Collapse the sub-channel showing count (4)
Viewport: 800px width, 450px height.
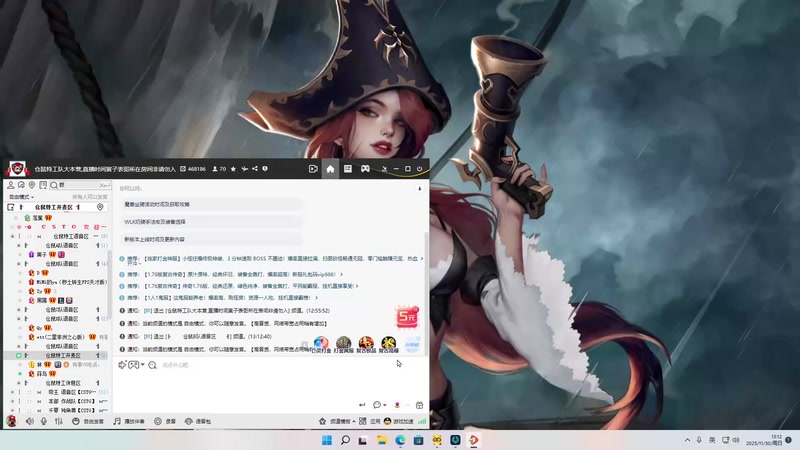point(19,264)
